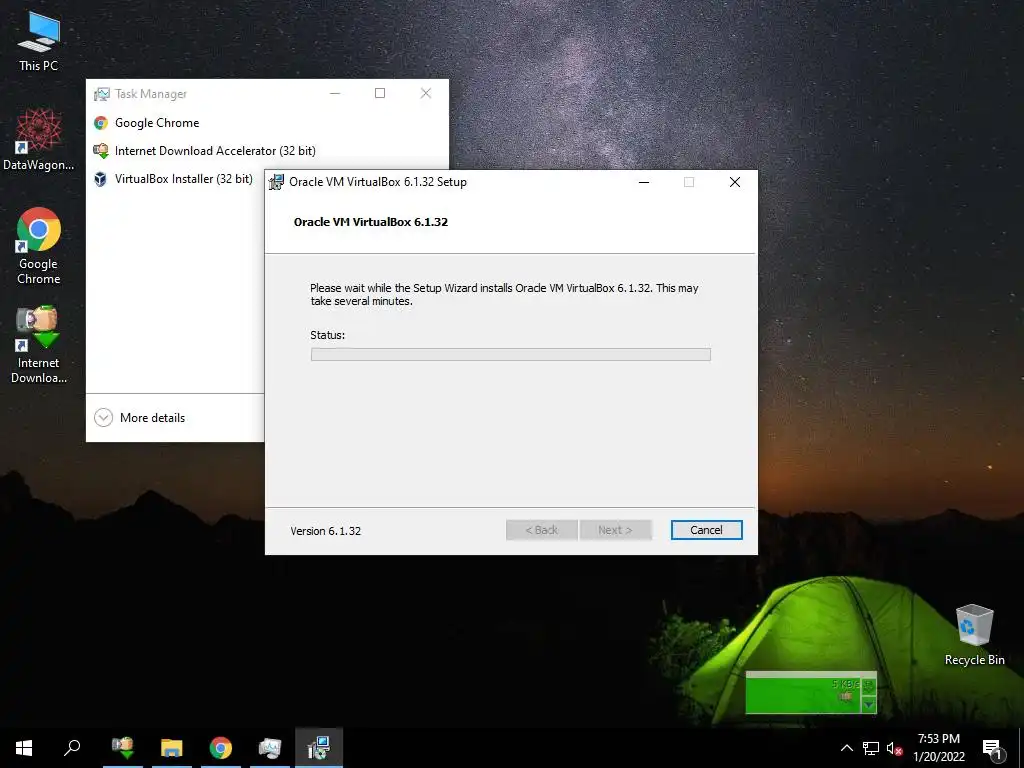The width and height of the screenshot is (1024, 768).
Task: Open Internet Download Accelerator desktop shortcut
Action: (39, 345)
